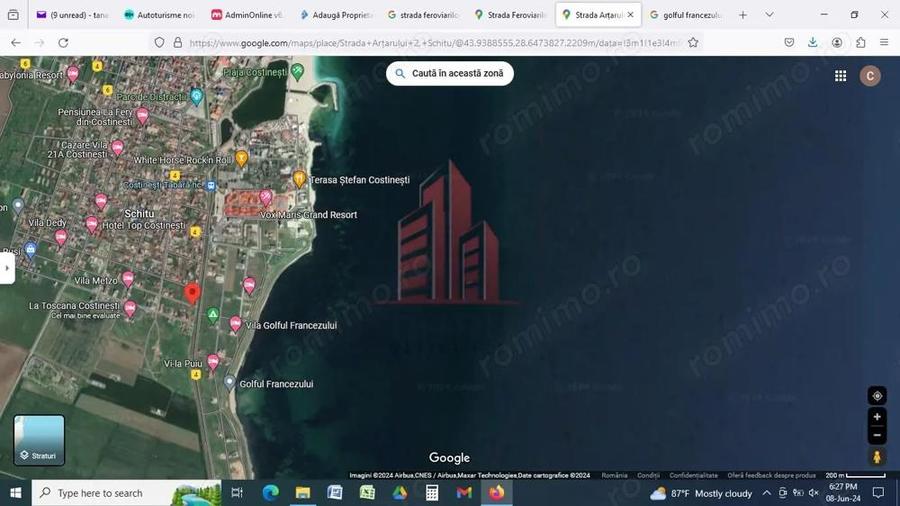Image resolution: width=900 pixels, height=506 pixels.
Task: Reload the page in the browser
Action: [63, 43]
